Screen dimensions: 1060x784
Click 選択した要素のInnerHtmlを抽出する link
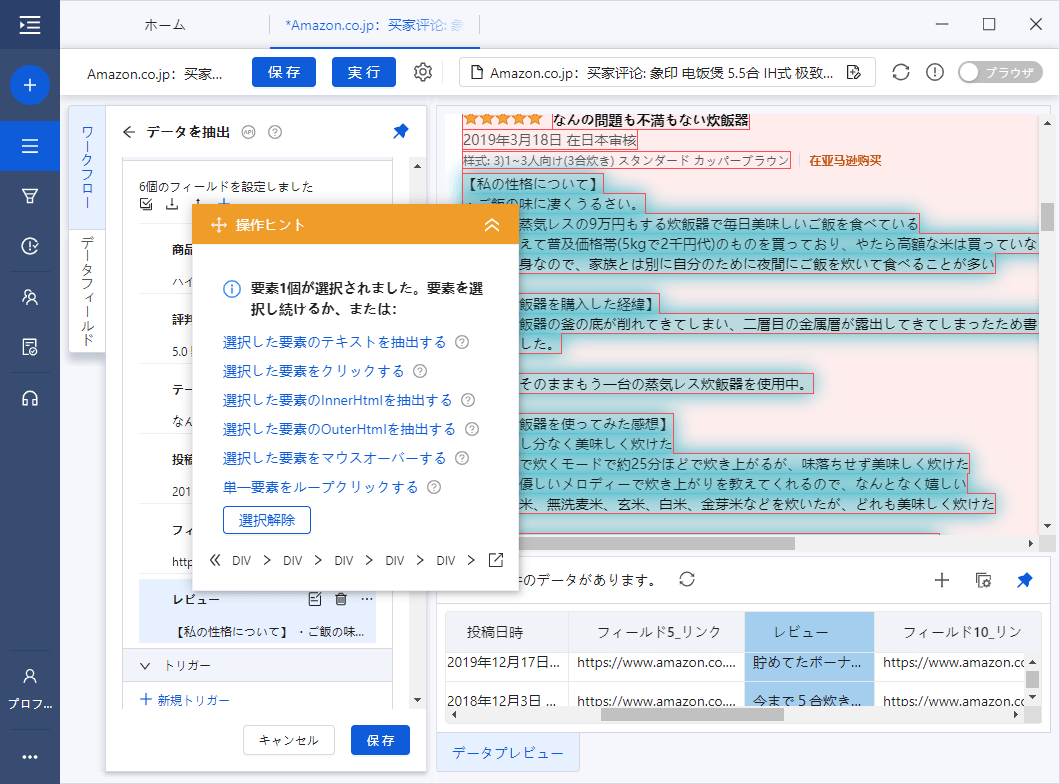(x=337, y=400)
